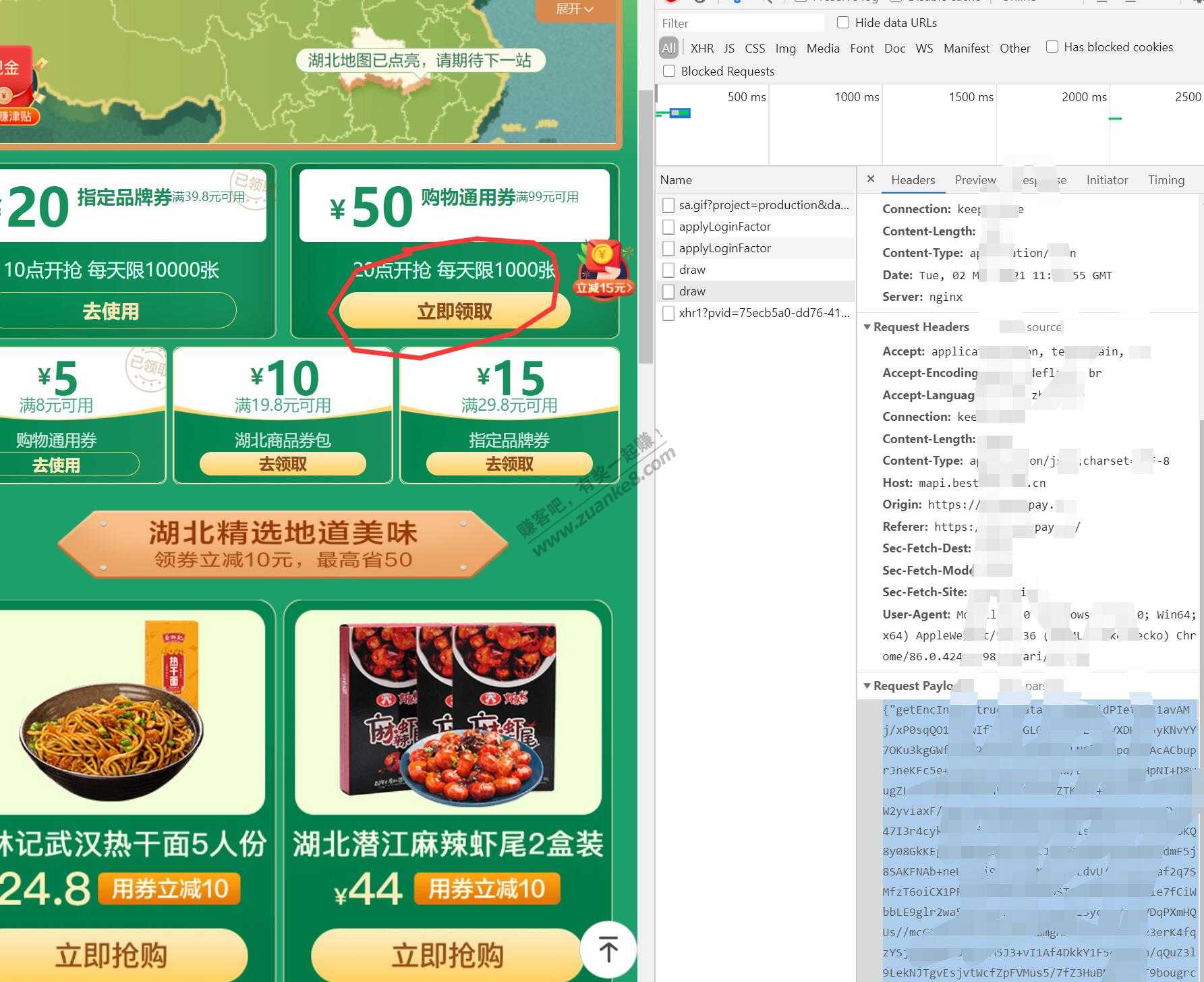1204x982 pixels.
Task: Tap the back-to-top arrow icon
Action: pyautogui.click(x=608, y=949)
